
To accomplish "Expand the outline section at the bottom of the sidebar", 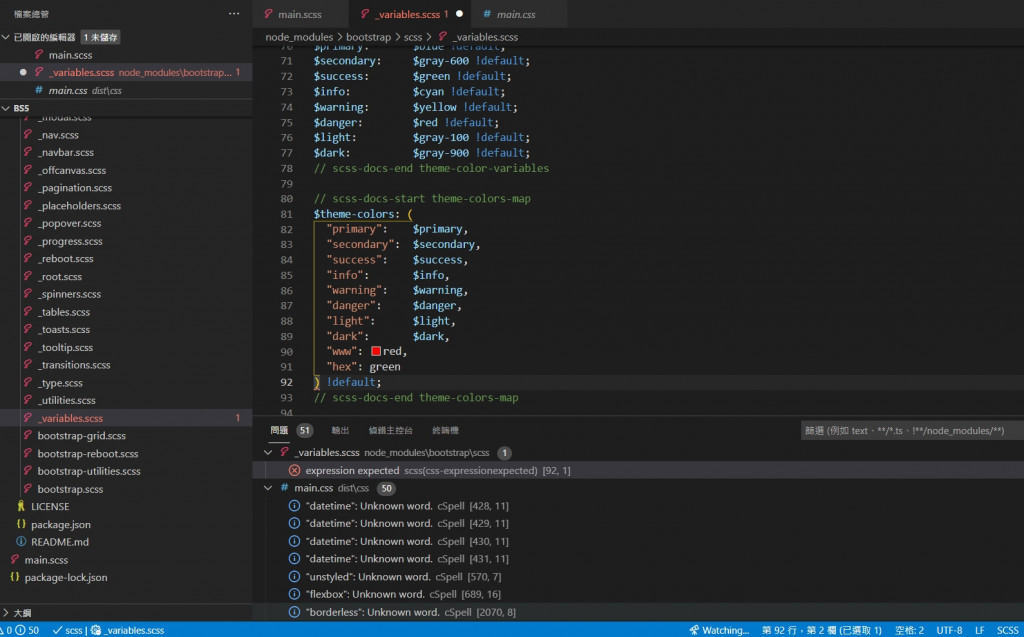I will tap(6, 613).
